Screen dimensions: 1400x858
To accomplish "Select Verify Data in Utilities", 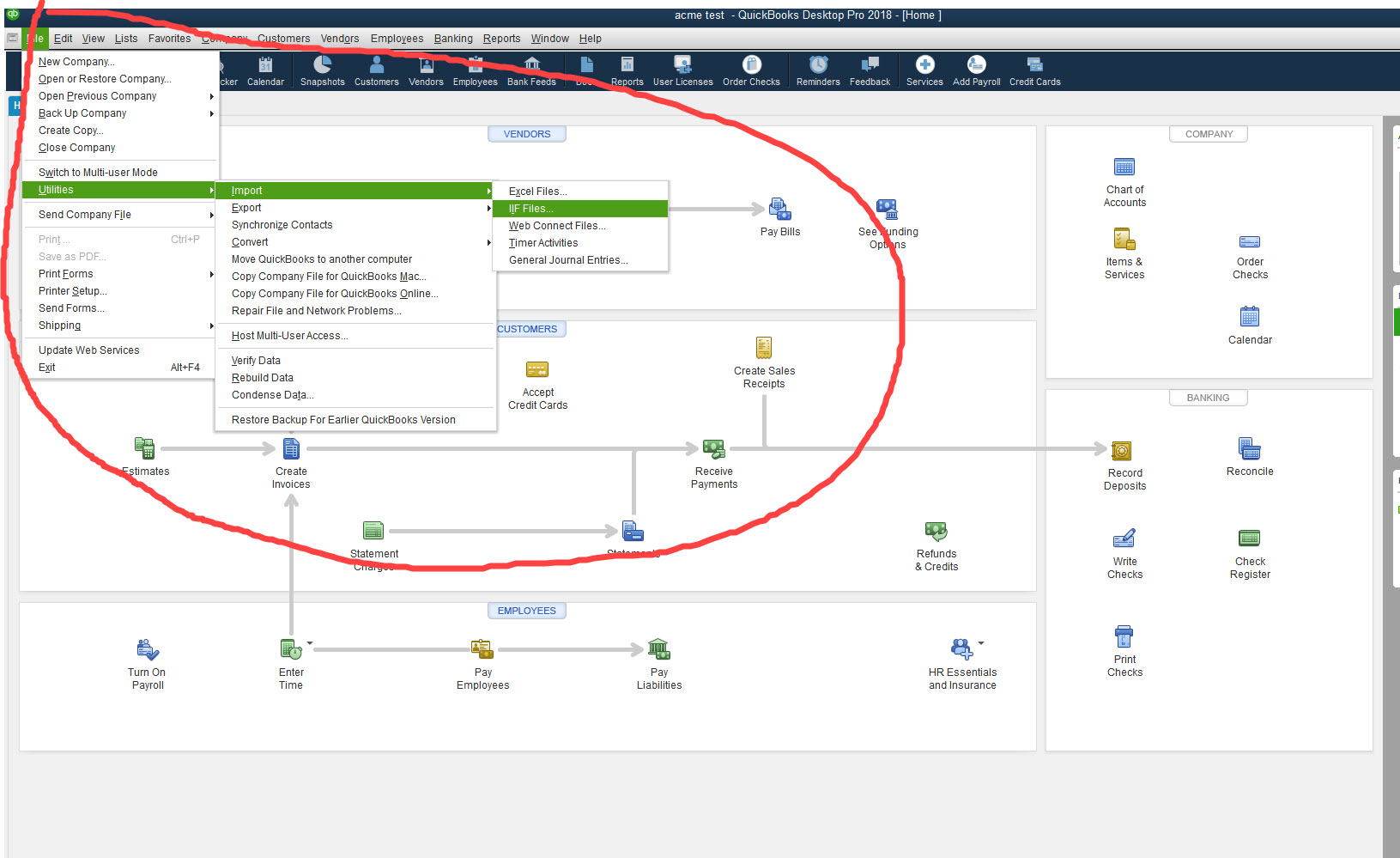I will [355, 361].
